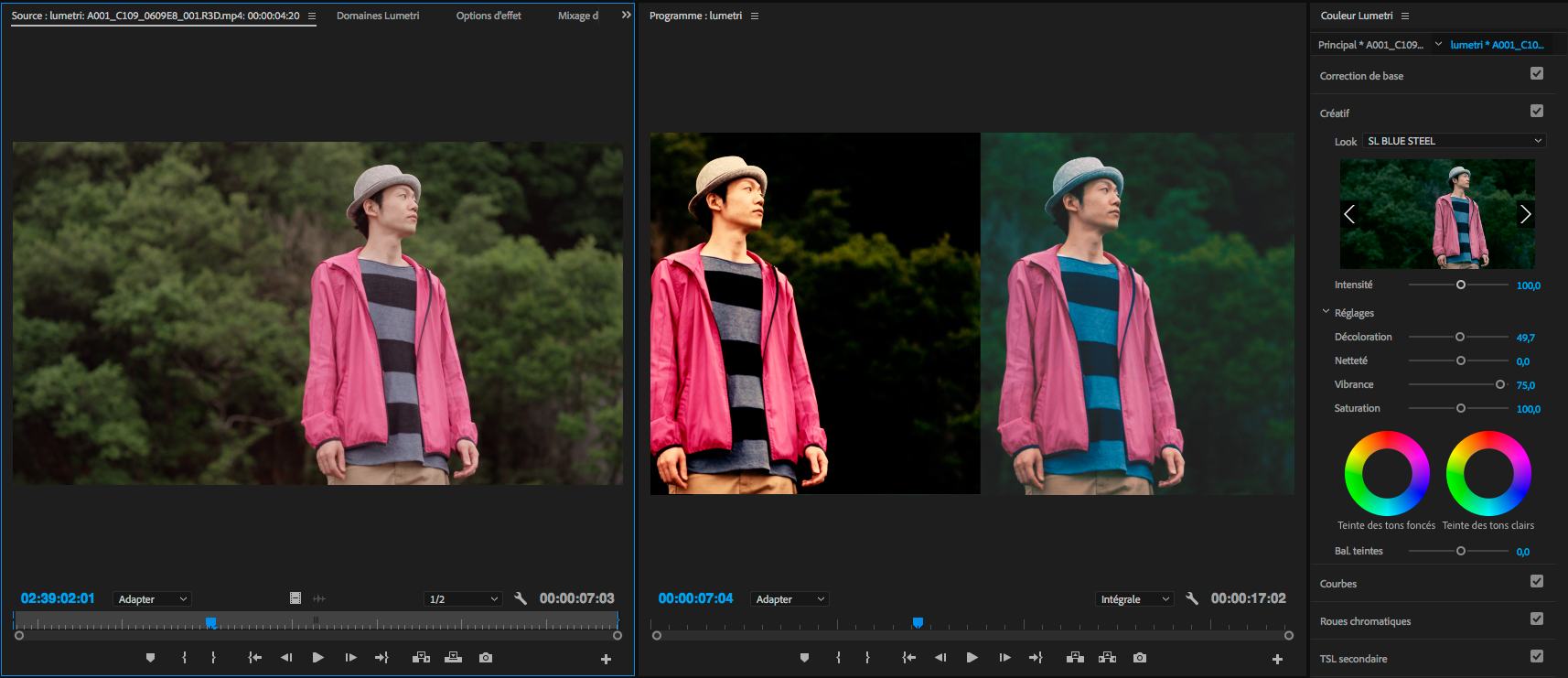The width and height of the screenshot is (1568, 678).
Task: Expand TSL secondaire section header
Action: tap(1353, 659)
